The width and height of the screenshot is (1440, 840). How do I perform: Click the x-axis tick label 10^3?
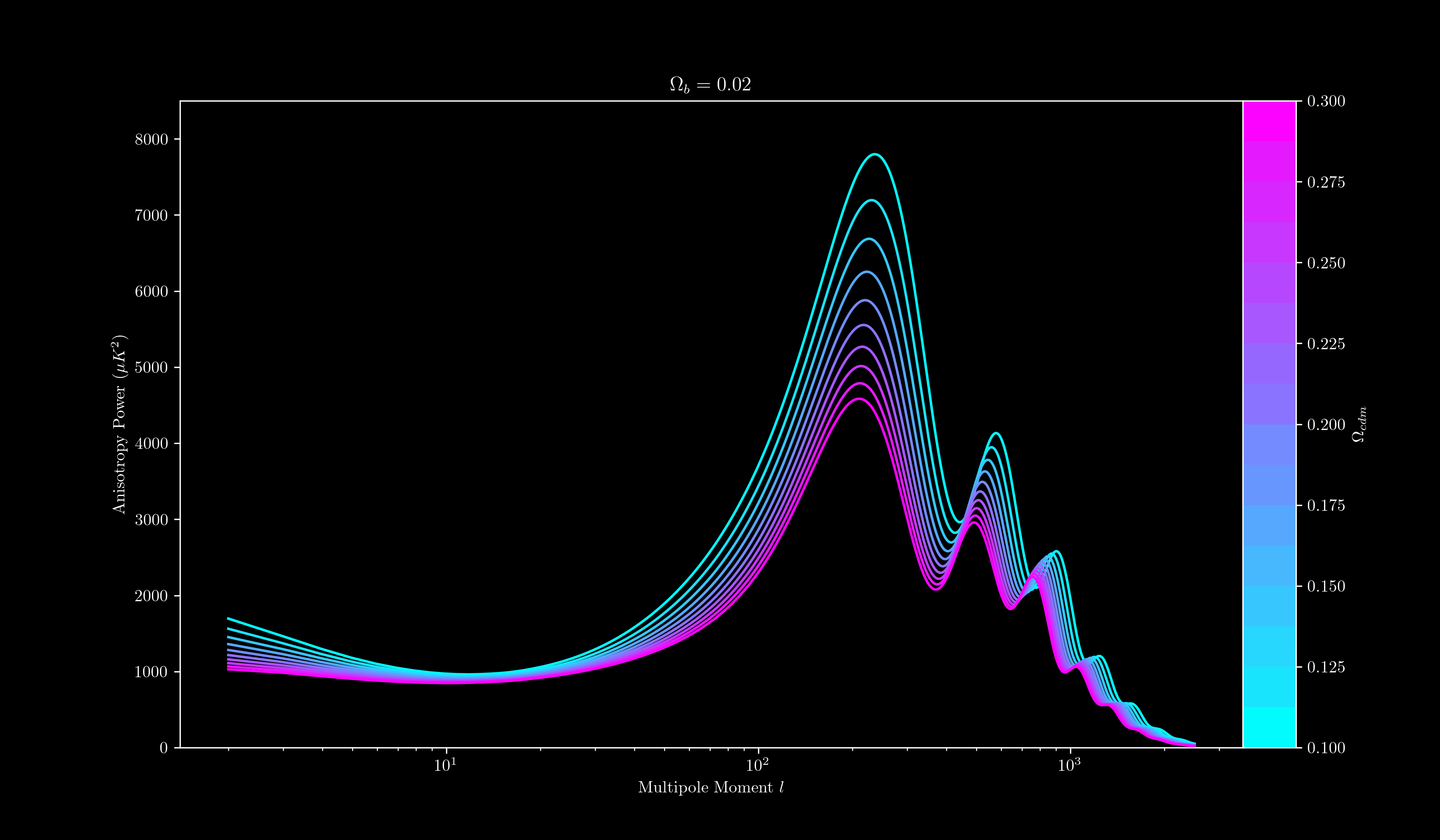[1070, 765]
